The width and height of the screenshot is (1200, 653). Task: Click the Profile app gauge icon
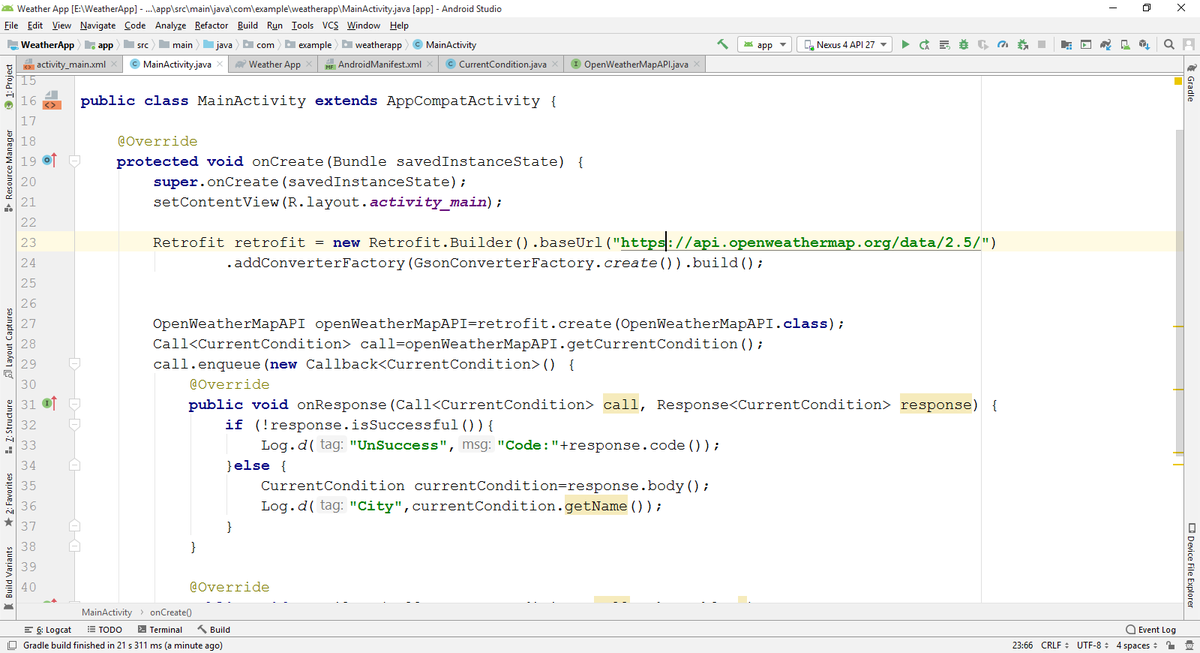coord(1003,45)
